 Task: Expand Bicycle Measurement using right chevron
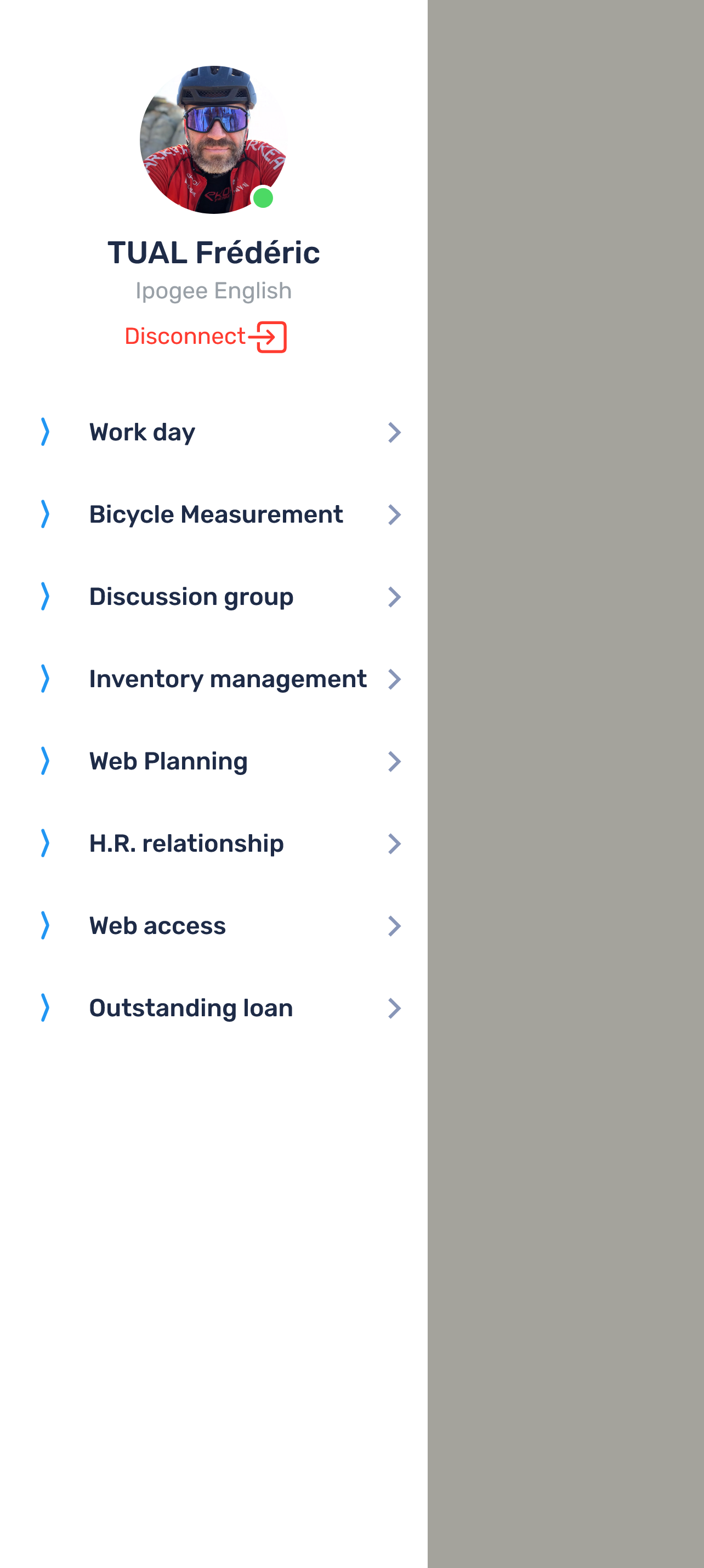pos(394,515)
